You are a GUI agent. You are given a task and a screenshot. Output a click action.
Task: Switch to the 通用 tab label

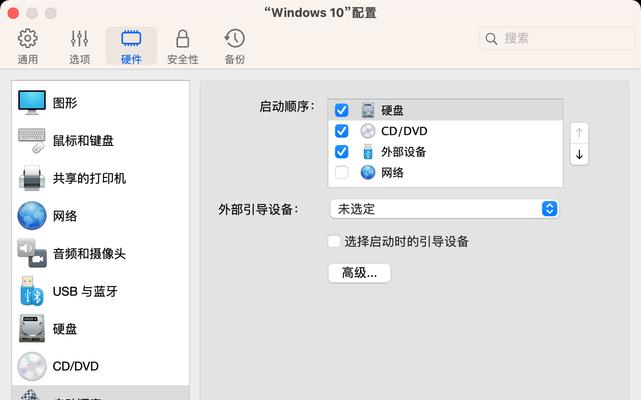click(x=27, y=60)
